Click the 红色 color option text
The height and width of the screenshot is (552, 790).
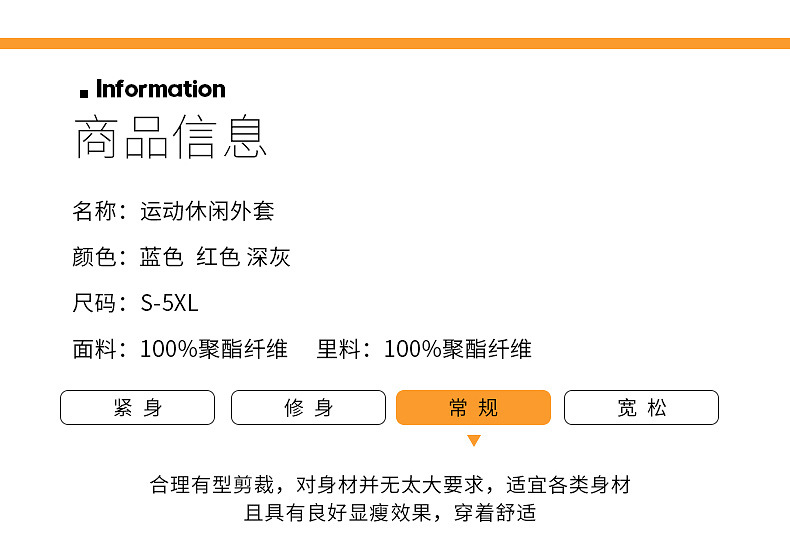[x=218, y=257]
